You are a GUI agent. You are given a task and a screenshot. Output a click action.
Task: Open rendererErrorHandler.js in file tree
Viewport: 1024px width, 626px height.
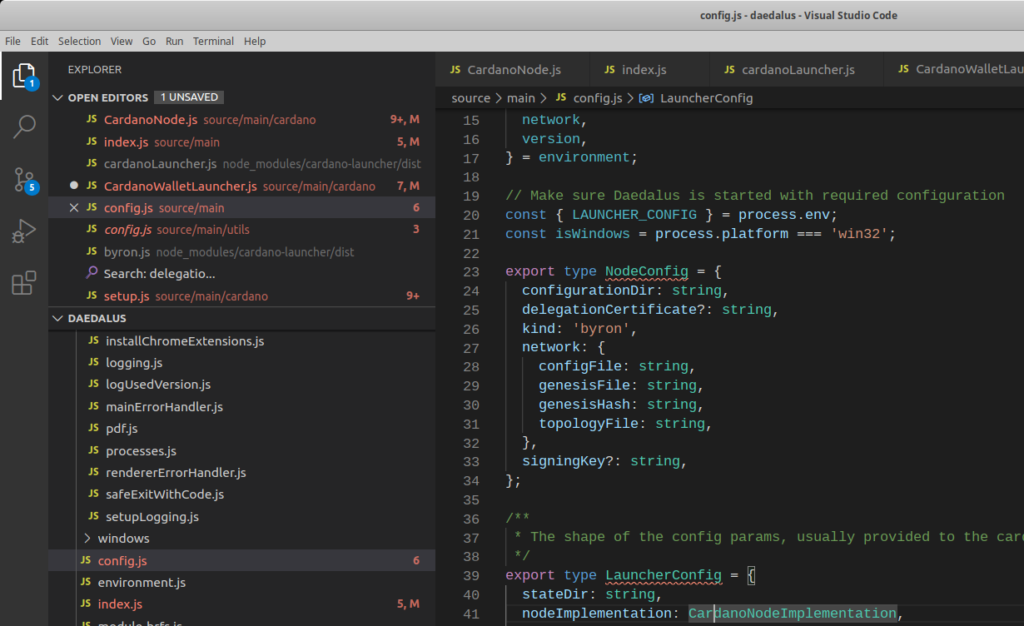coord(242,473)
